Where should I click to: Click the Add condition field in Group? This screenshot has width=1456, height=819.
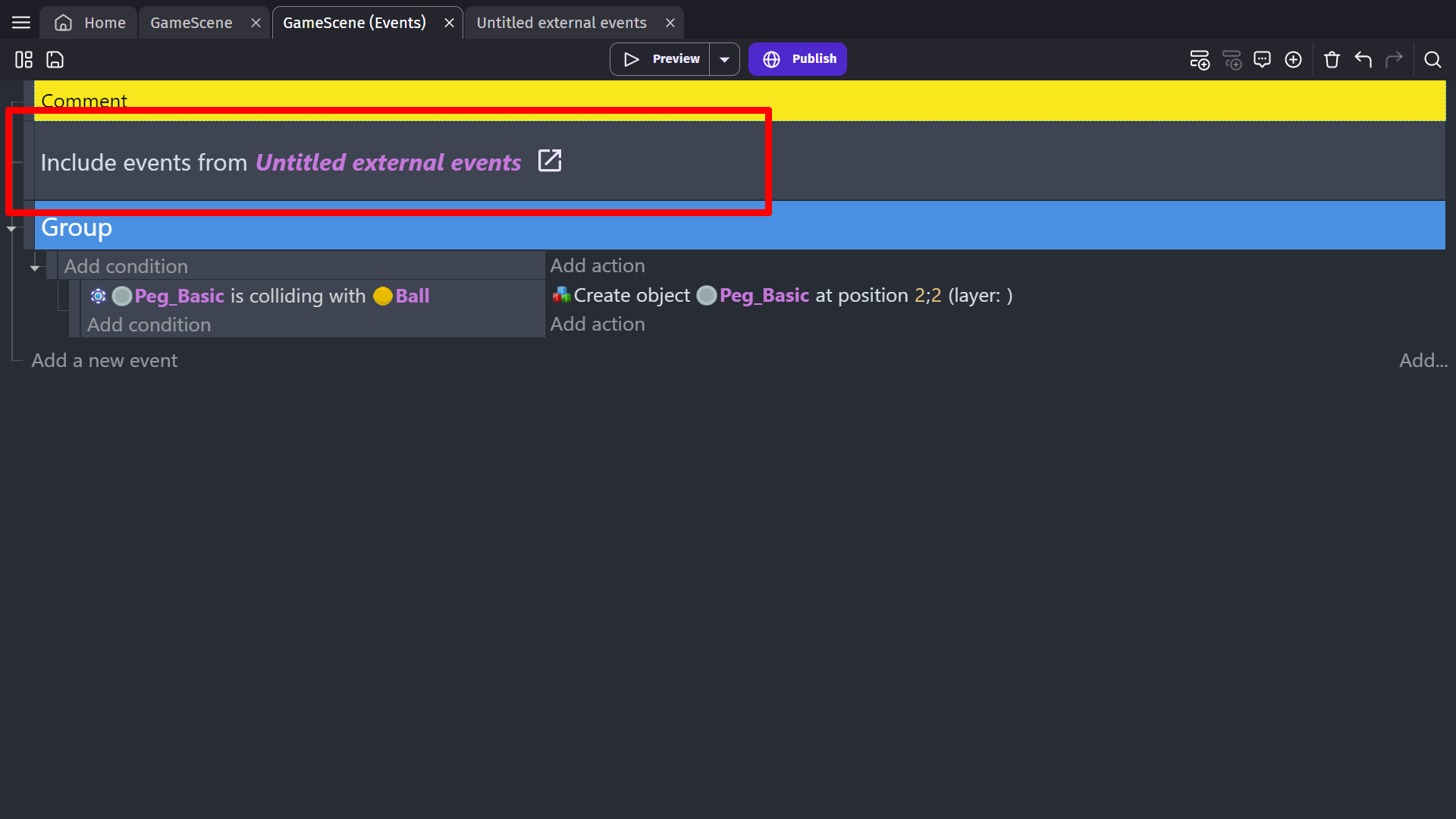(126, 266)
